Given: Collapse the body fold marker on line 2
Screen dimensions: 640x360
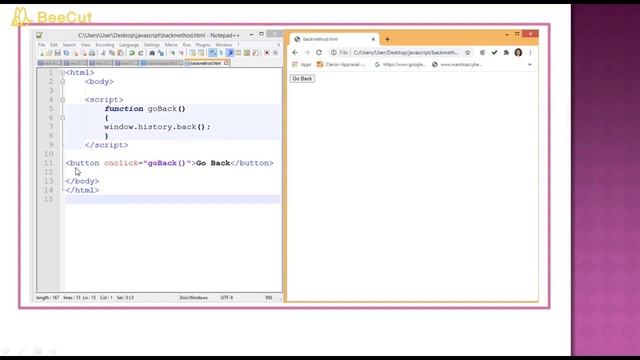Looking at the screenshot, I should tap(62, 82).
